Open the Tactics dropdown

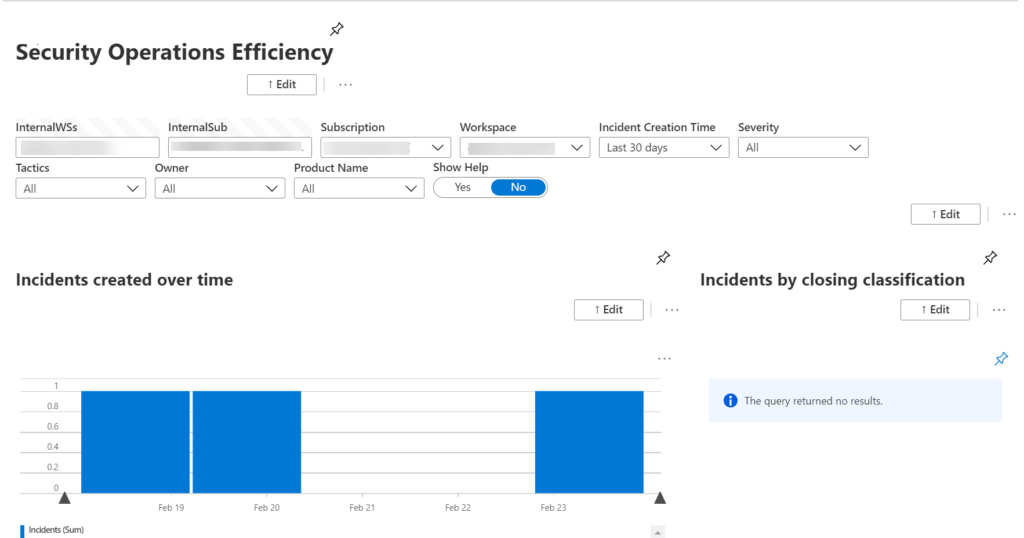80,189
